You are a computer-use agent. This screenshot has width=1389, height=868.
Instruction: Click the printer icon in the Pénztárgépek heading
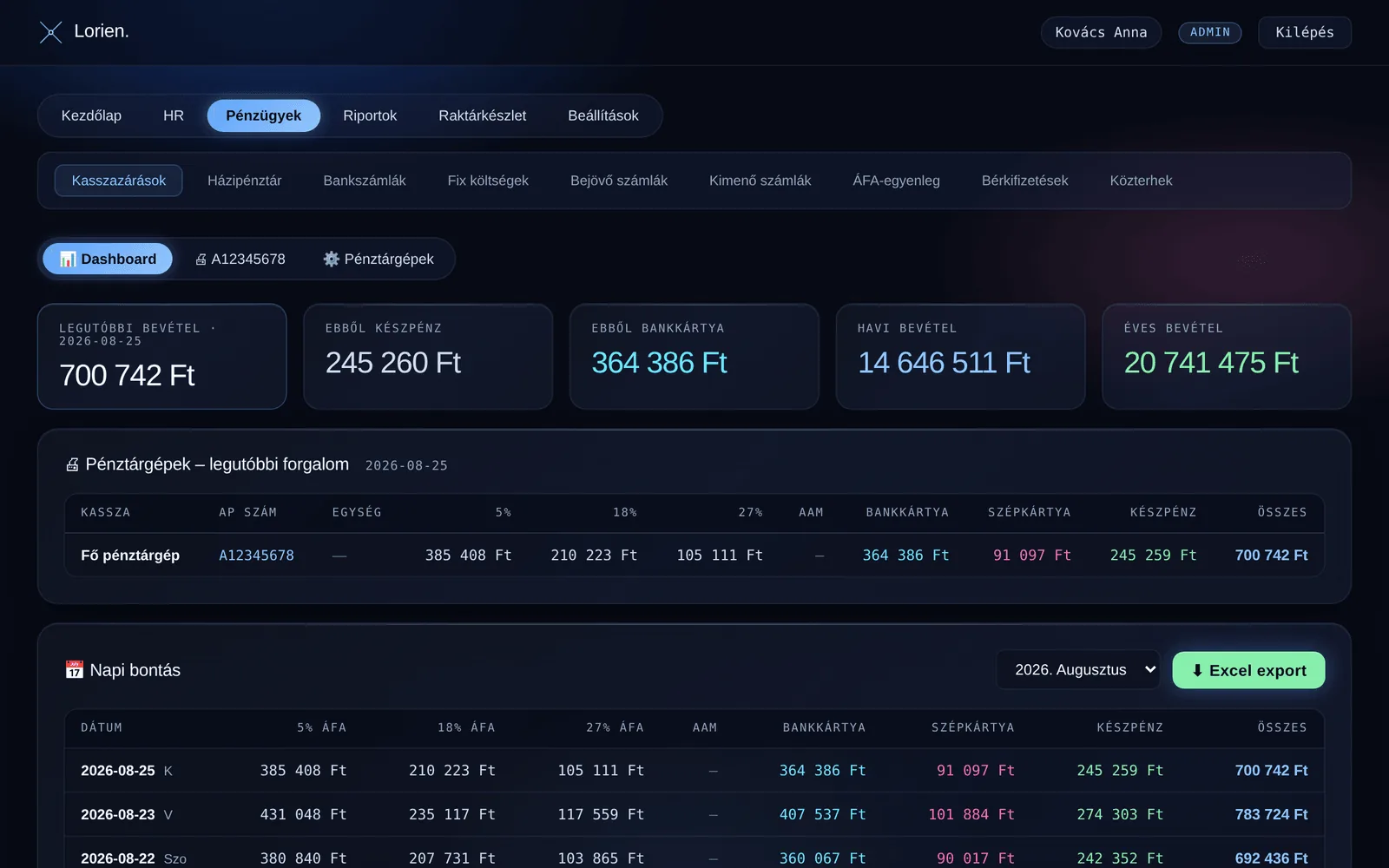point(73,464)
